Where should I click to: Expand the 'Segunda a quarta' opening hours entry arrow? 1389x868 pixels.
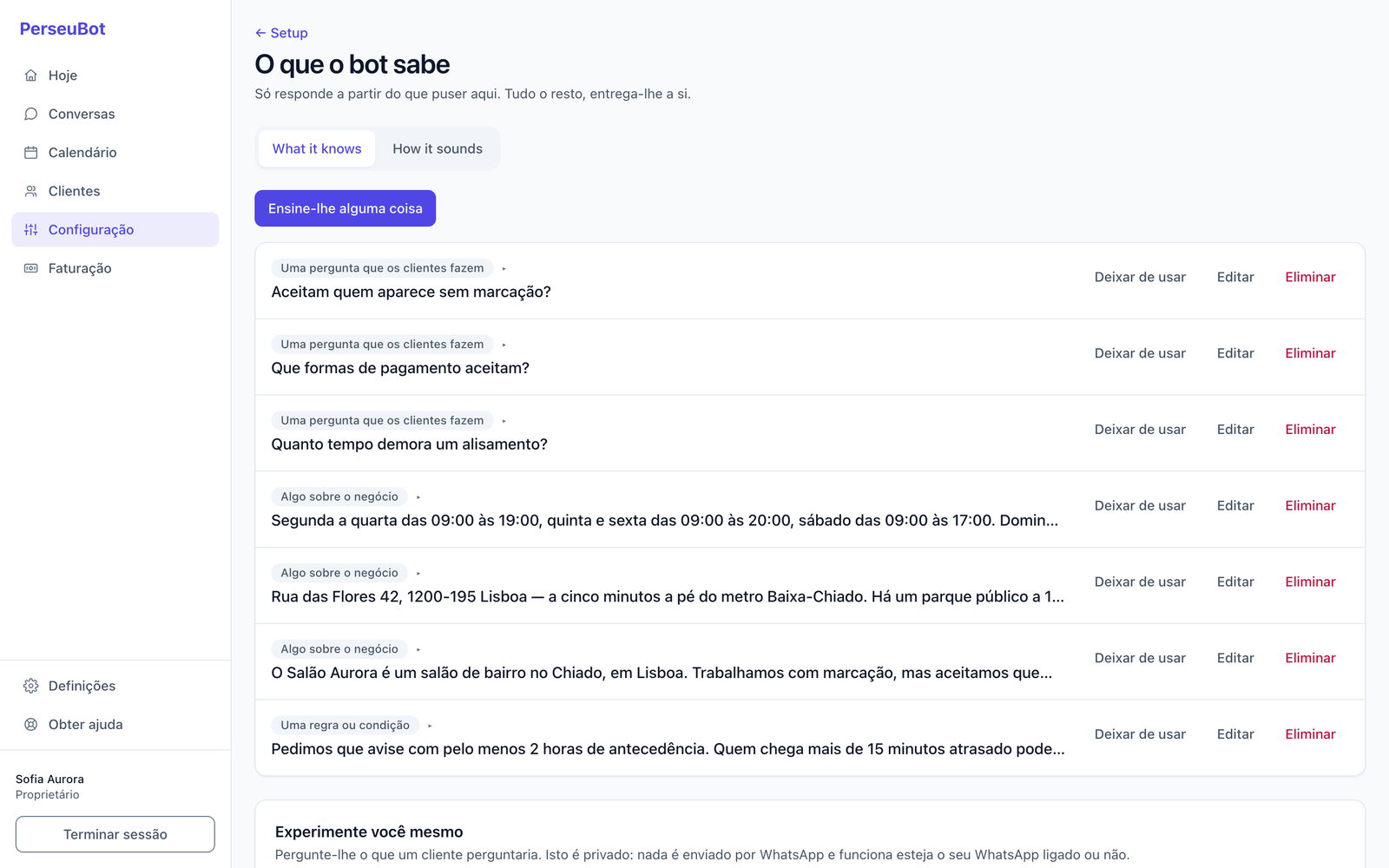pyautogui.click(x=418, y=497)
